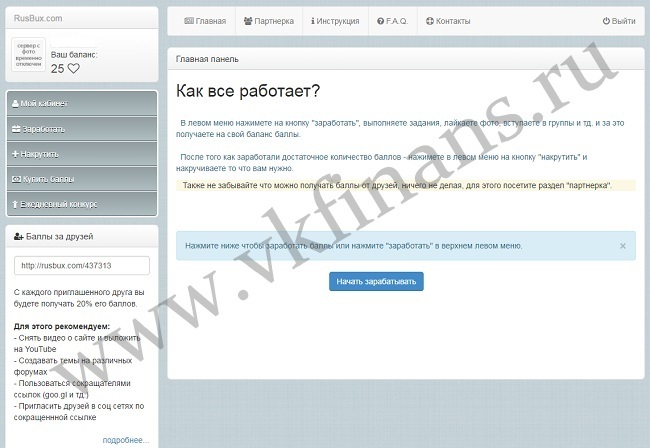The height and width of the screenshot is (448, 650).
Task: Open the Партнерка navigation tab
Action: pos(269,21)
